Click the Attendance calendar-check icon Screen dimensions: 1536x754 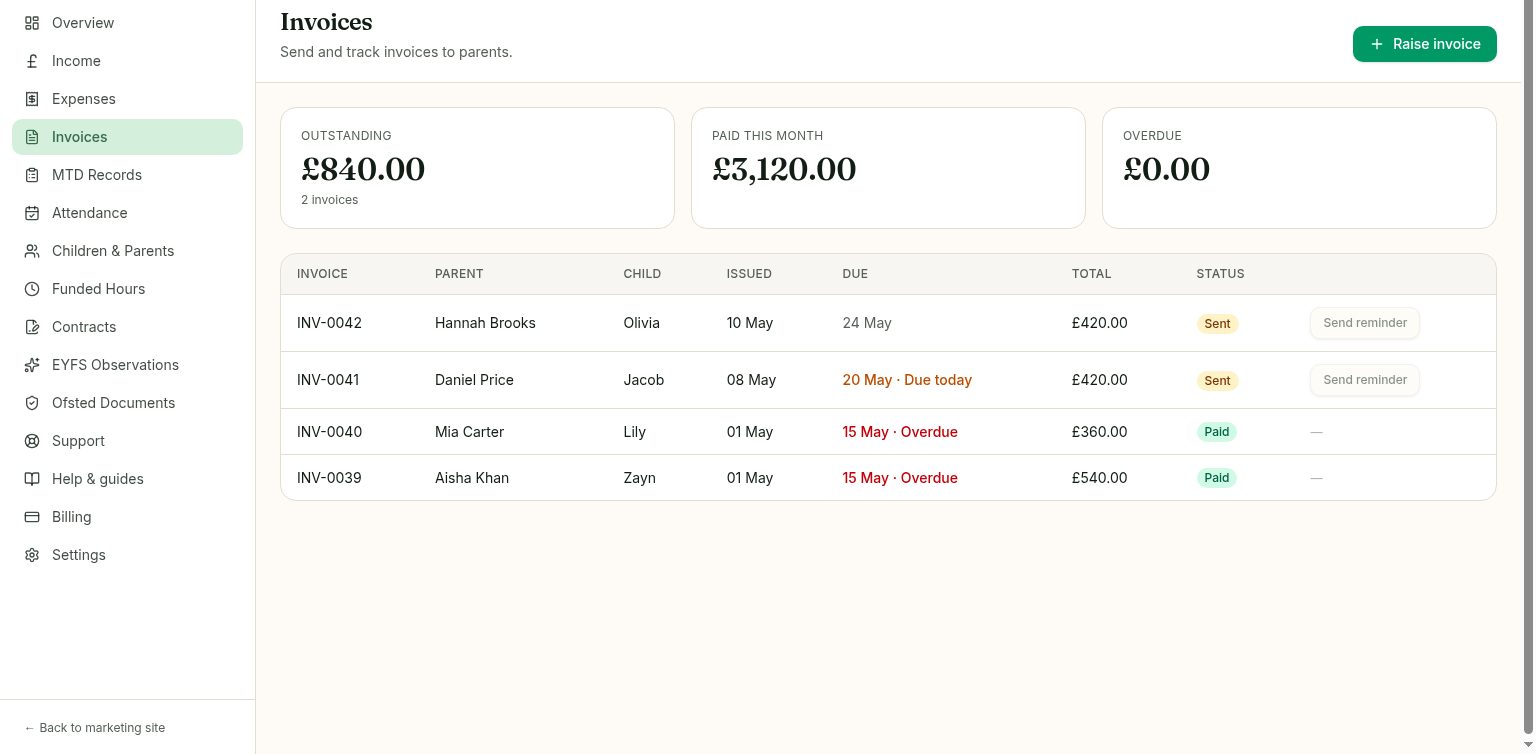click(32, 213)
